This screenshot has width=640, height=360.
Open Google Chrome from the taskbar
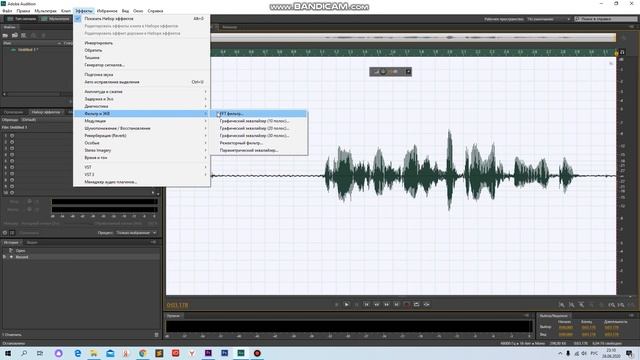[x=142, y=353]
